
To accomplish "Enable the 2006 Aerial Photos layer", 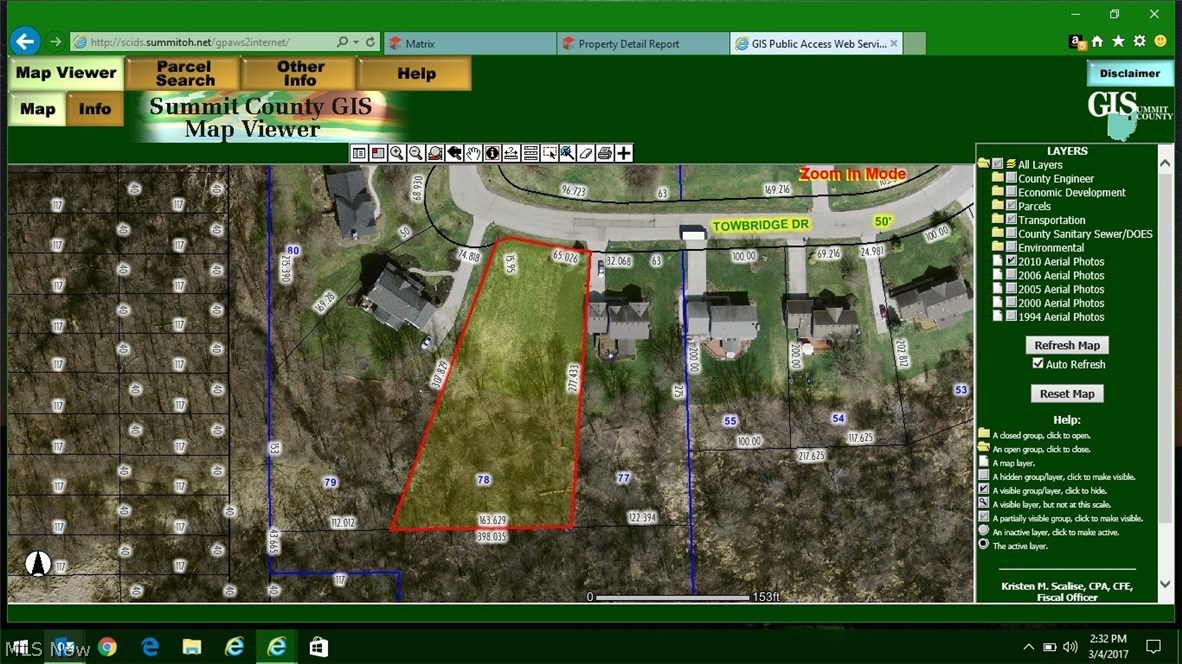I will (x=1011, y=275).
